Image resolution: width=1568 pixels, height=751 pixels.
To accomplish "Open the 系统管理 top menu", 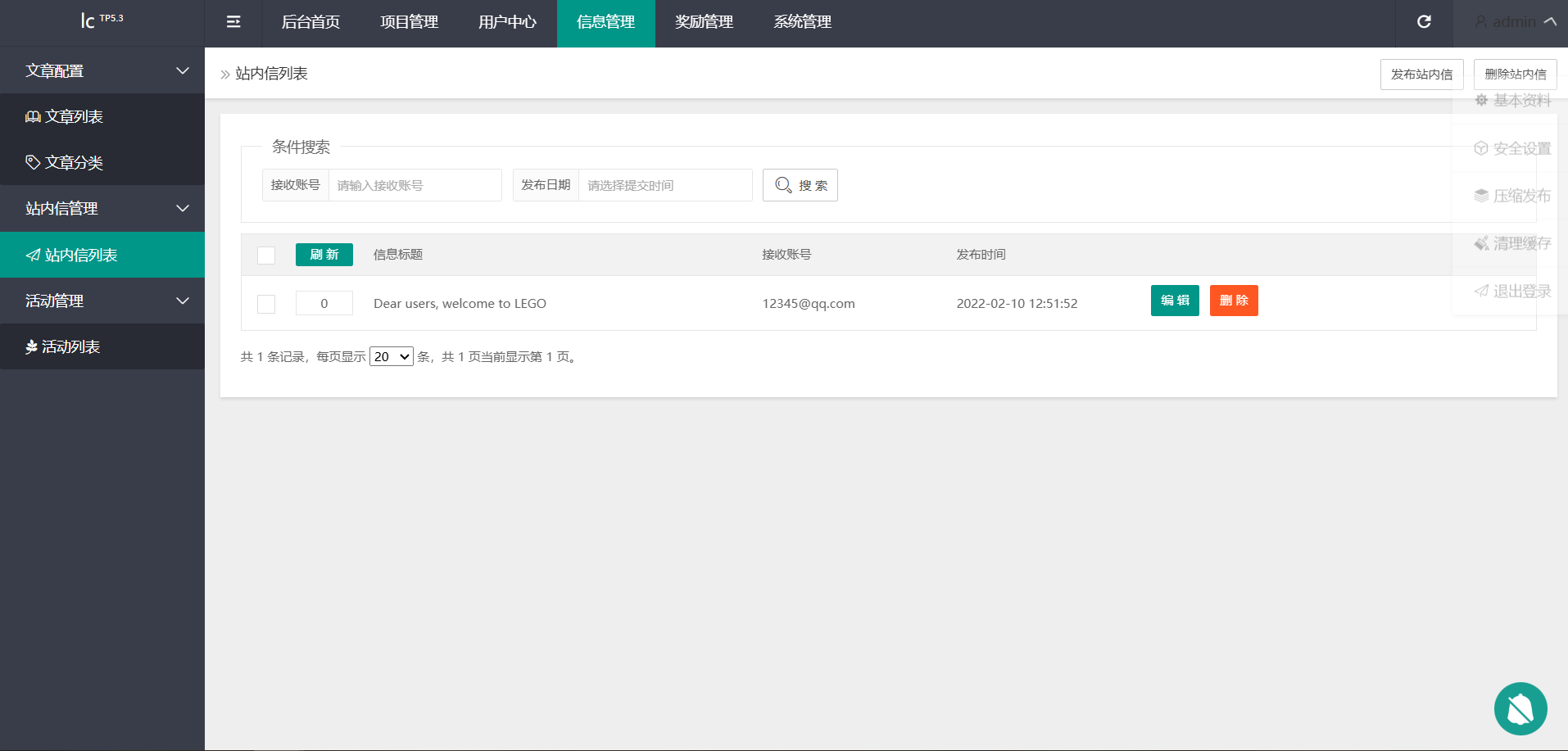I will coord(802,22).
